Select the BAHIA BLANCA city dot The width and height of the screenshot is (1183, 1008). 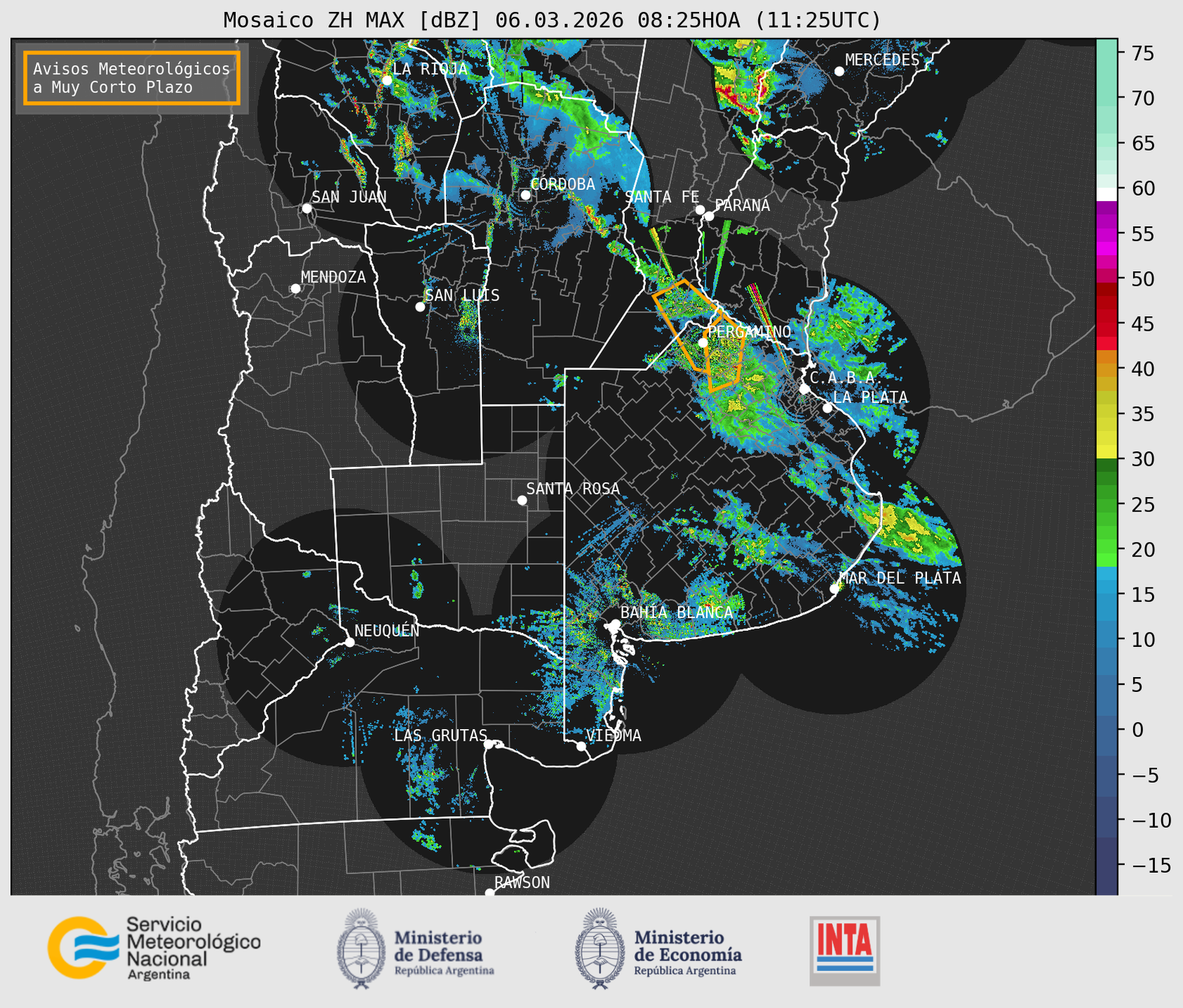pos(615,624)
